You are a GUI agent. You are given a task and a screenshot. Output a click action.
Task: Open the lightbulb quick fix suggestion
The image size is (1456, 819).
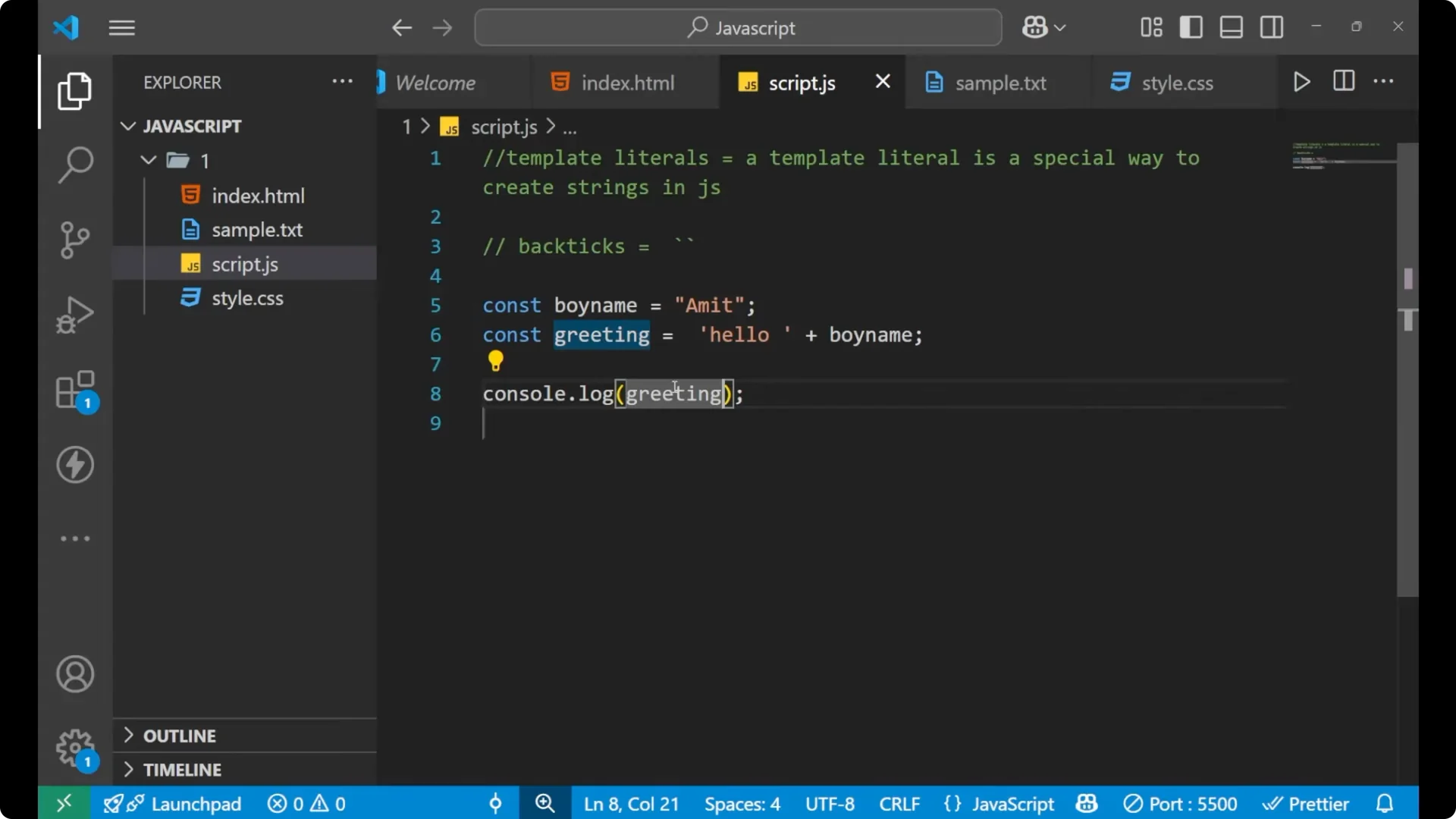(x=494, y=361)
